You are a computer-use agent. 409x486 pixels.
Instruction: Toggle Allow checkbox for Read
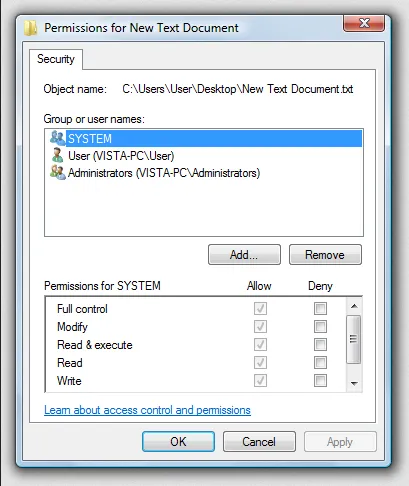click(x=260, y=363)
